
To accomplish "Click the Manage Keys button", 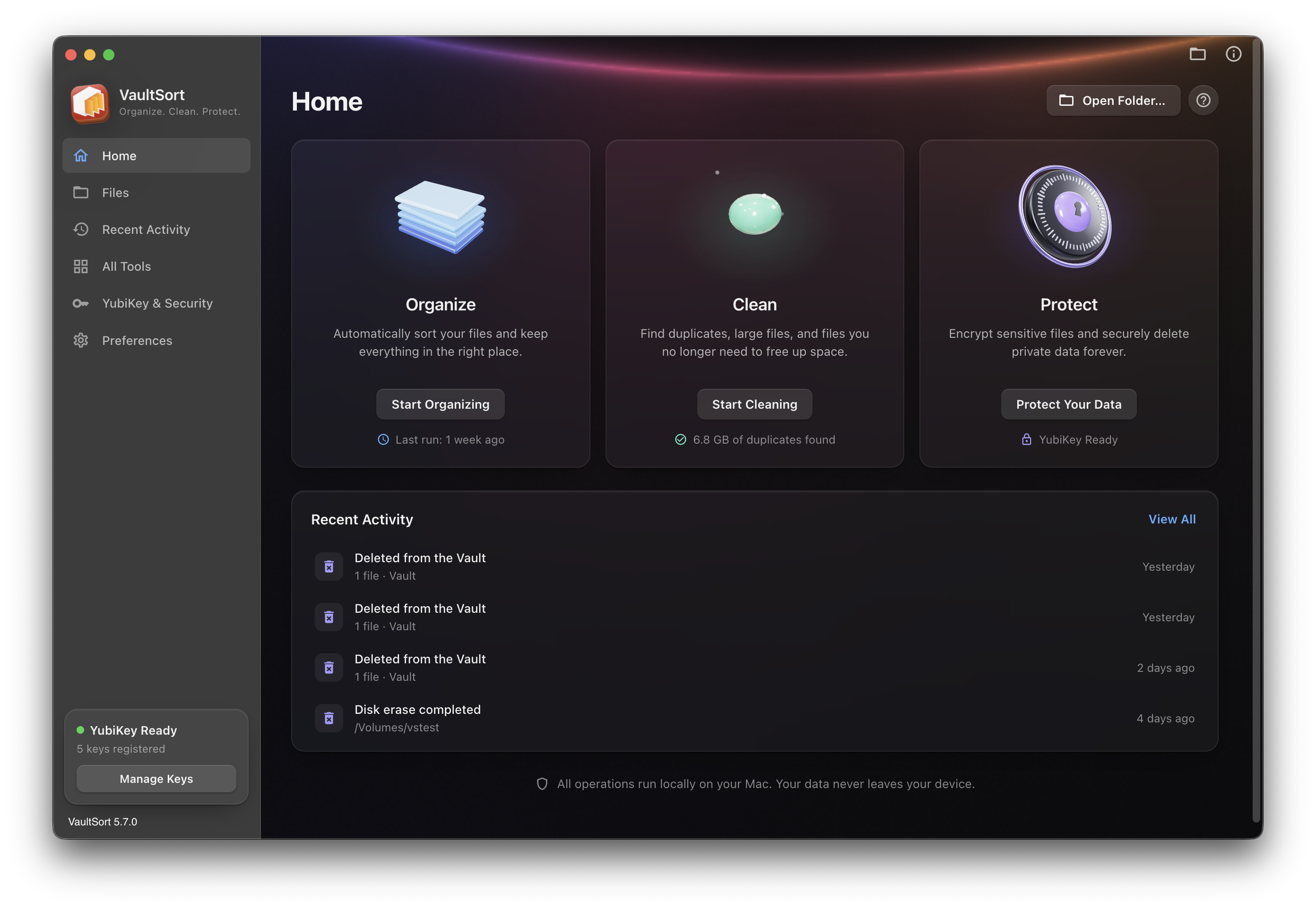I will tap(156, 779).
